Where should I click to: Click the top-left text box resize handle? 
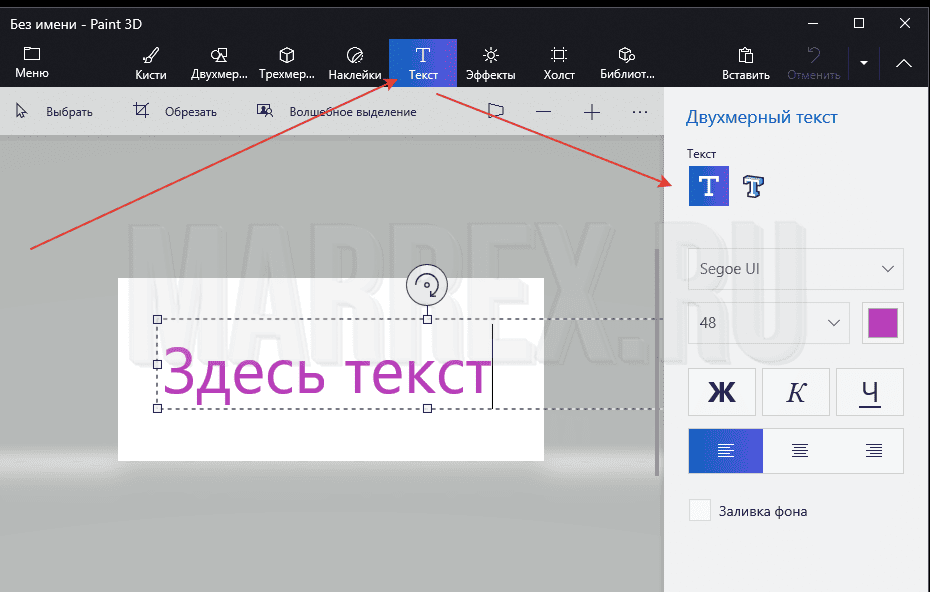tap(157, 320)
